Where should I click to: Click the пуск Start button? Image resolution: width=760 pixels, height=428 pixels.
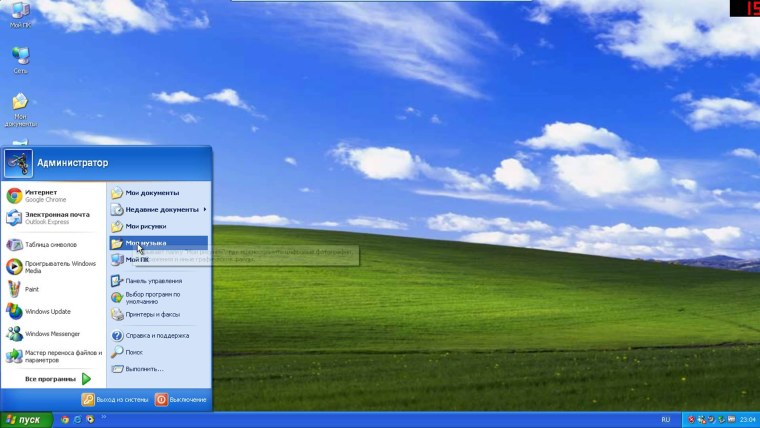coord(26,420)
